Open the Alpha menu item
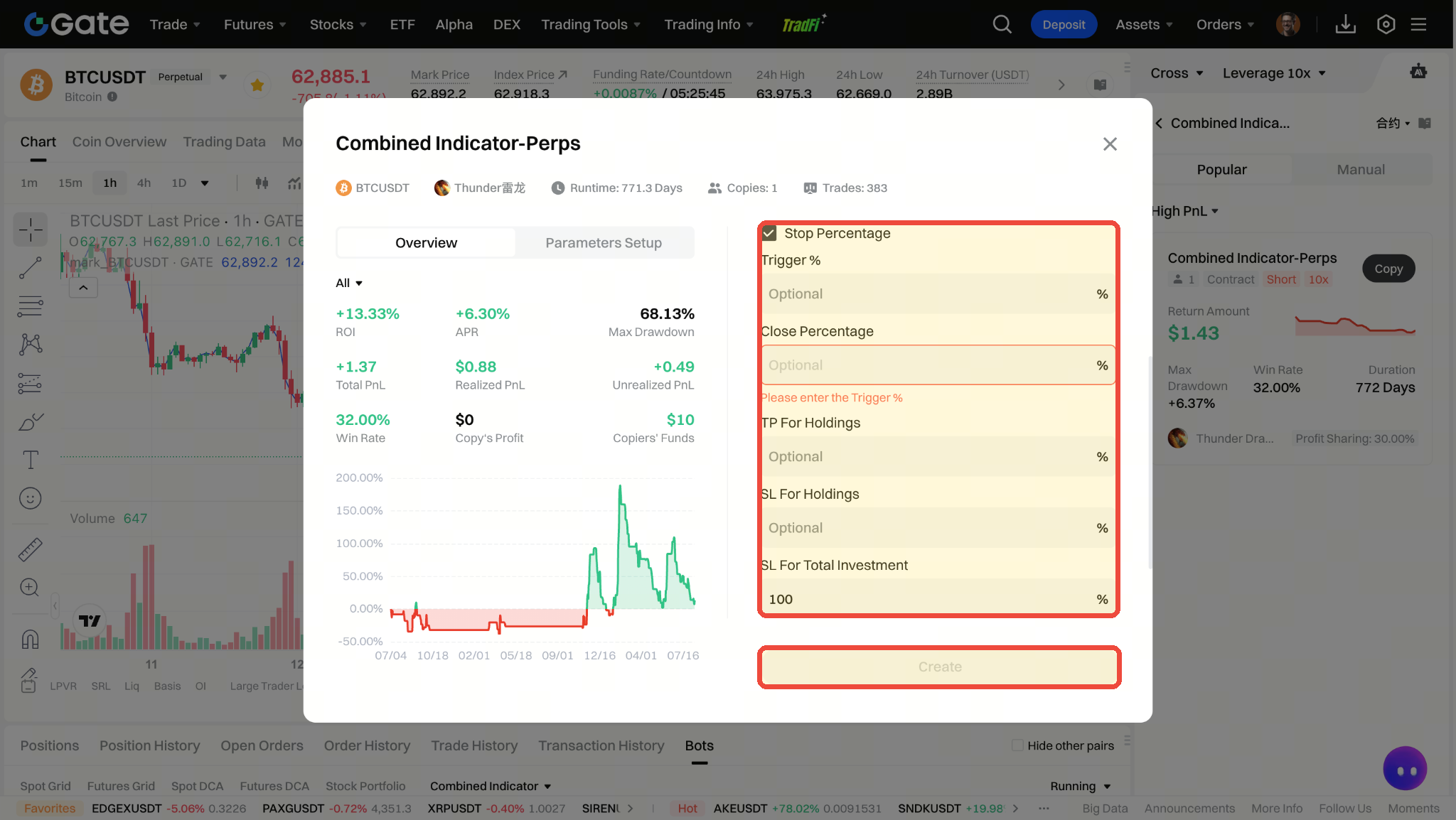The image size is (1456, 820). [x=454, y=24]
